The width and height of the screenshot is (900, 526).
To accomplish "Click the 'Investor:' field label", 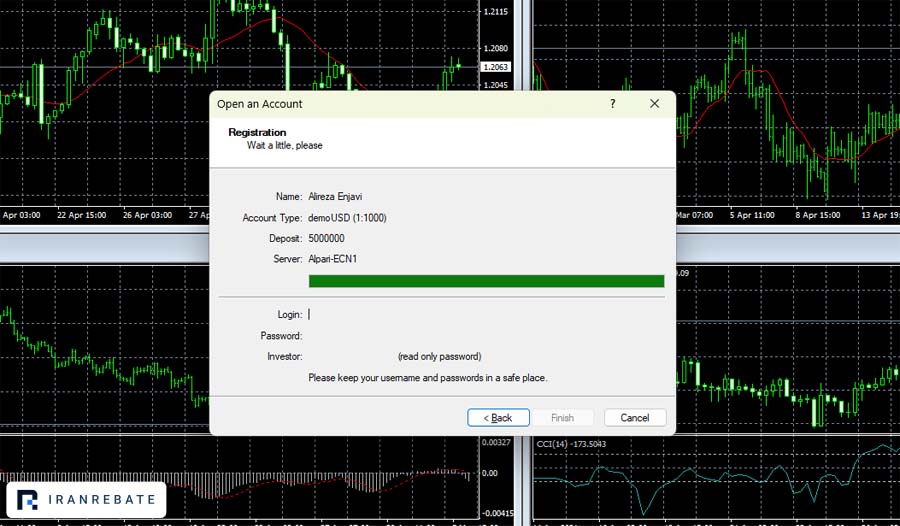I will [x=285, y=357].
